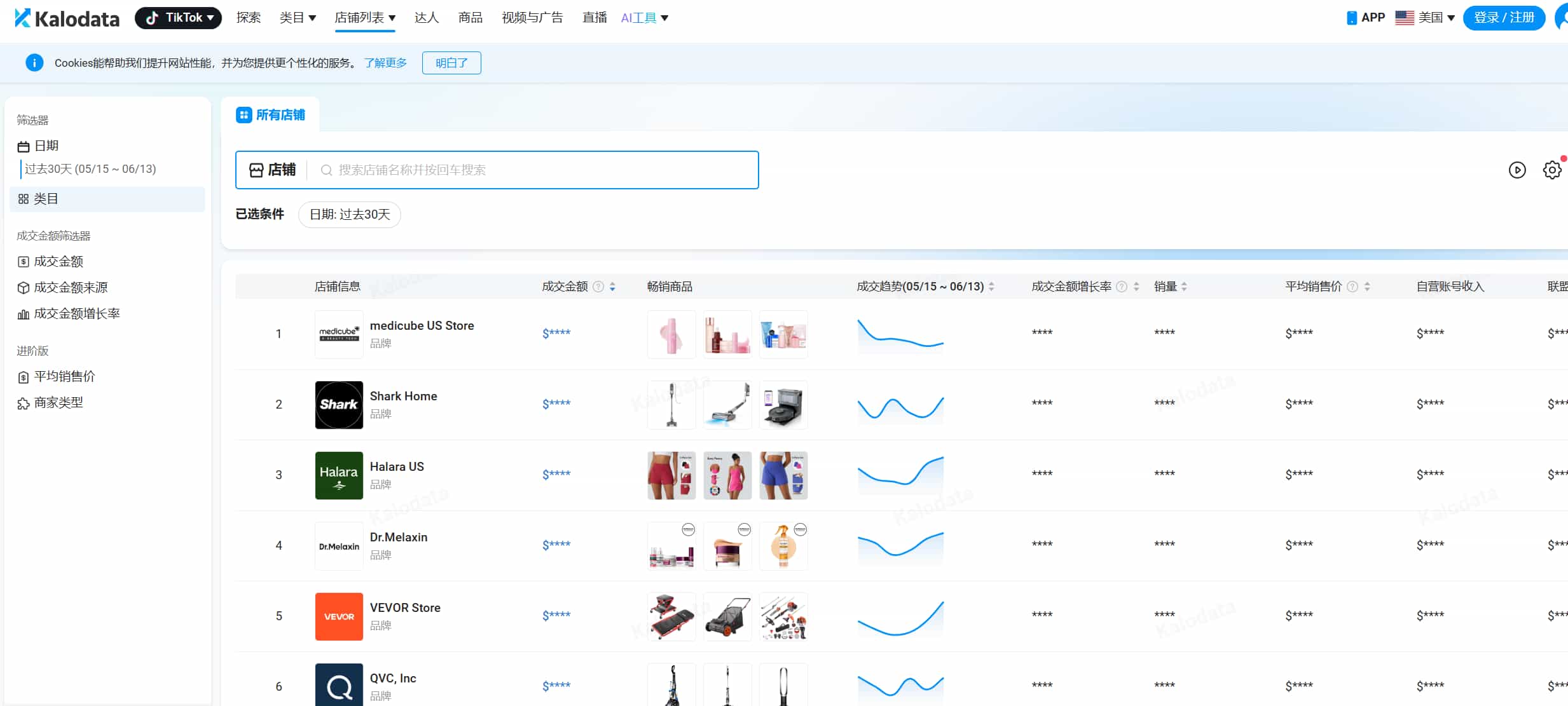Click the video tutorial play icon
This screenshot has height=706, width=1568.
tap(1517, 170)
